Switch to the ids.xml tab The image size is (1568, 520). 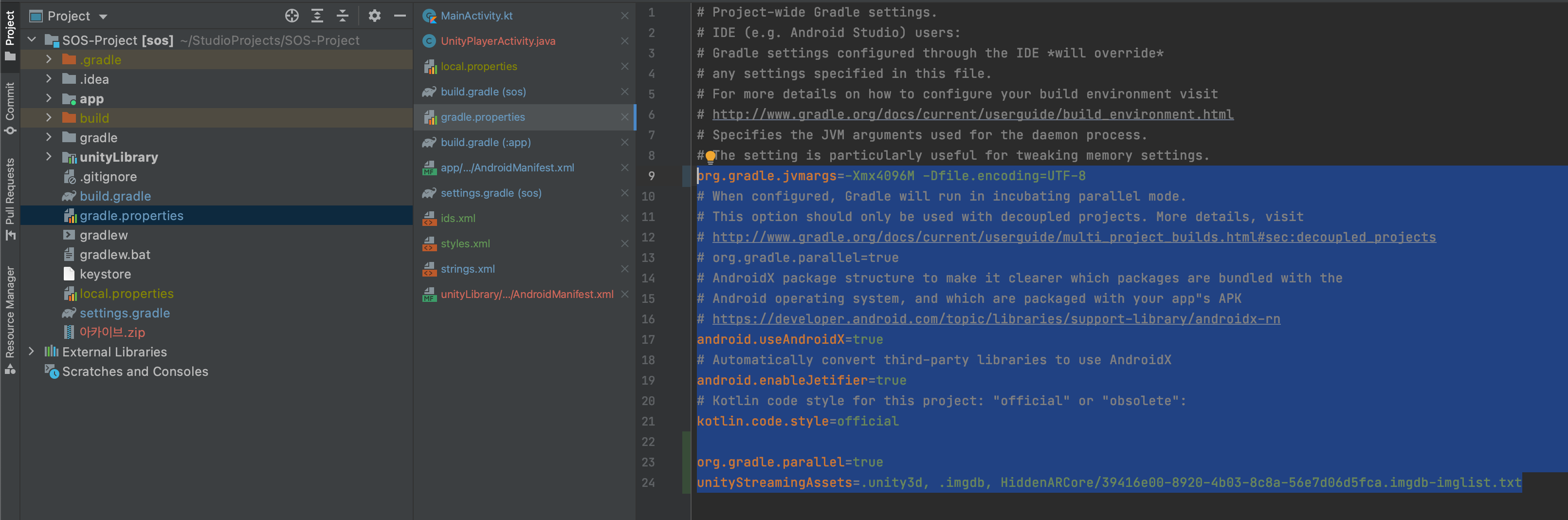(x=458, y=218)
